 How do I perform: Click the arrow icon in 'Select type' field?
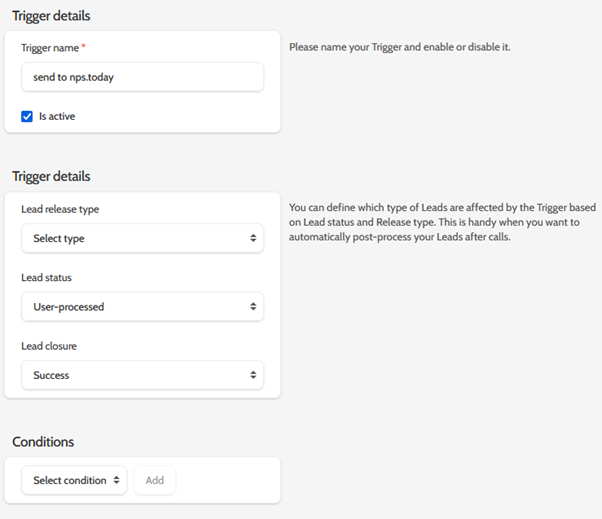[253, 238]
